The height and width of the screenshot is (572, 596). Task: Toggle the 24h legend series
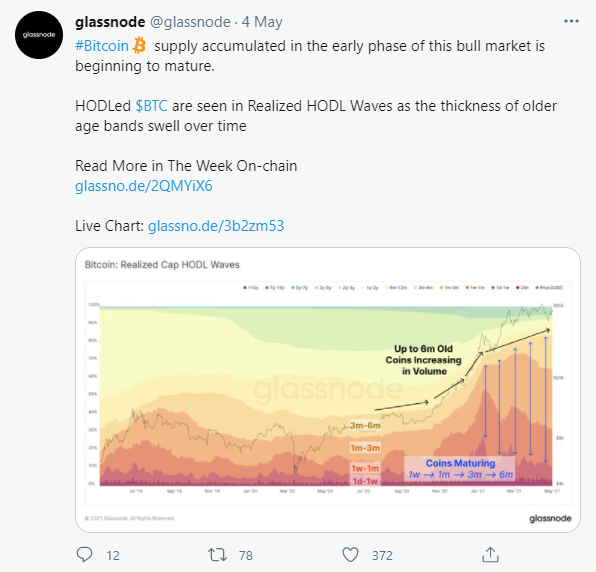click(x=522, y=288)
